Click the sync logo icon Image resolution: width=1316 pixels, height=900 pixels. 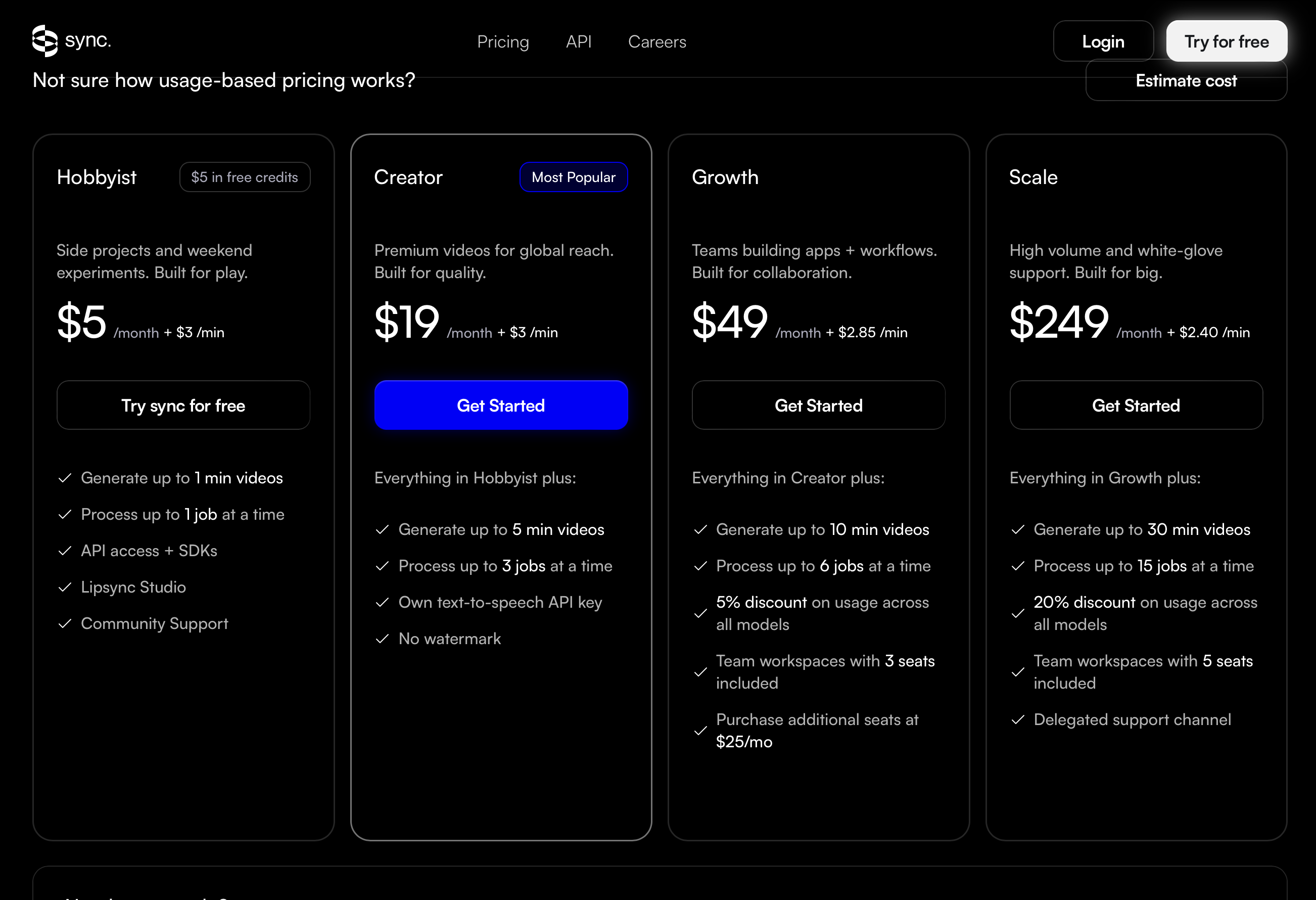[45, 41]
